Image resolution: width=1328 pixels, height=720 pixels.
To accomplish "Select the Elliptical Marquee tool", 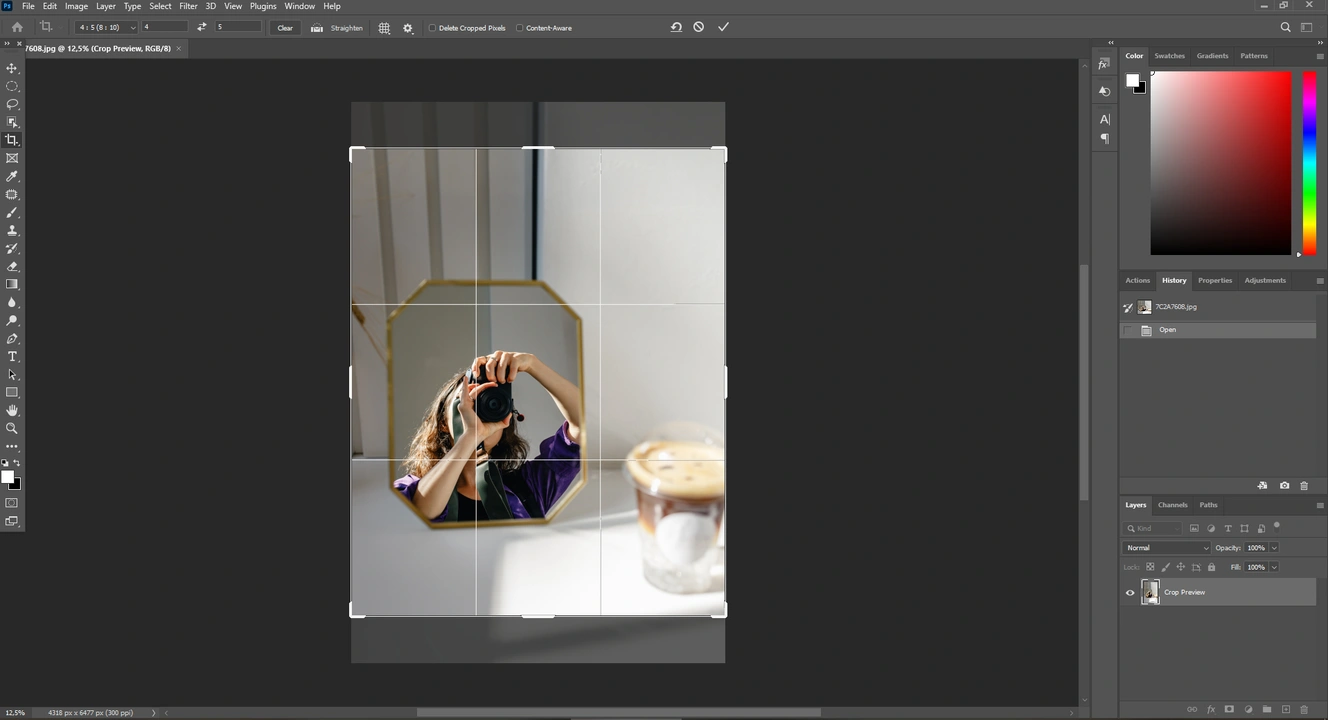I will (x=12, y=86).
